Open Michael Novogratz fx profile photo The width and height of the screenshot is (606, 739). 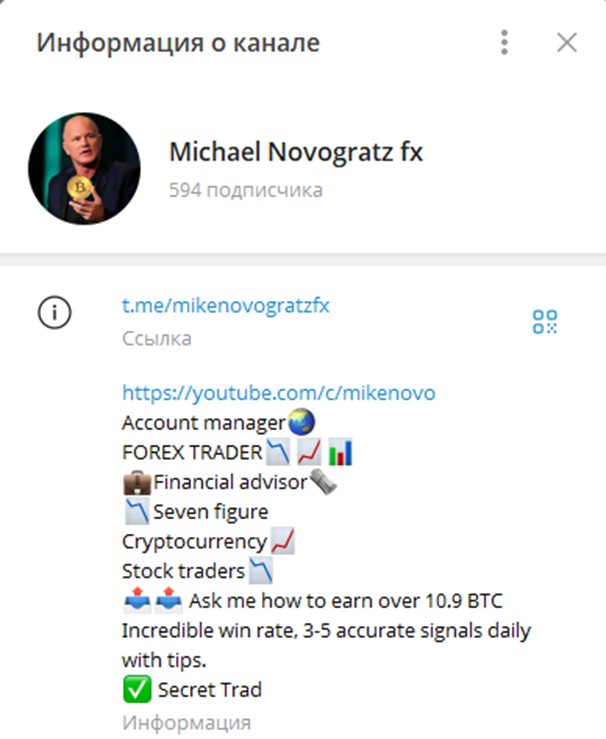click(x=84, y=168)
